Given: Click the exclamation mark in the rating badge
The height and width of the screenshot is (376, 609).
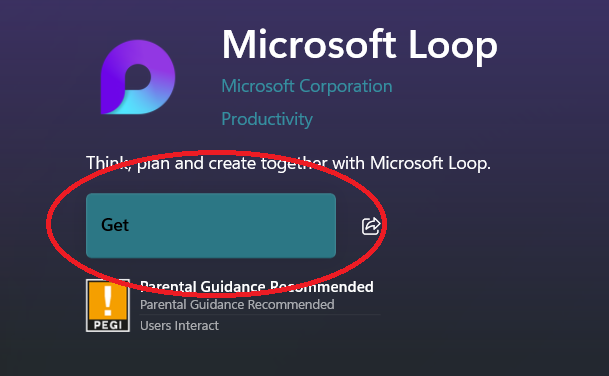Looking at the screenshot, I should (108, 300).
